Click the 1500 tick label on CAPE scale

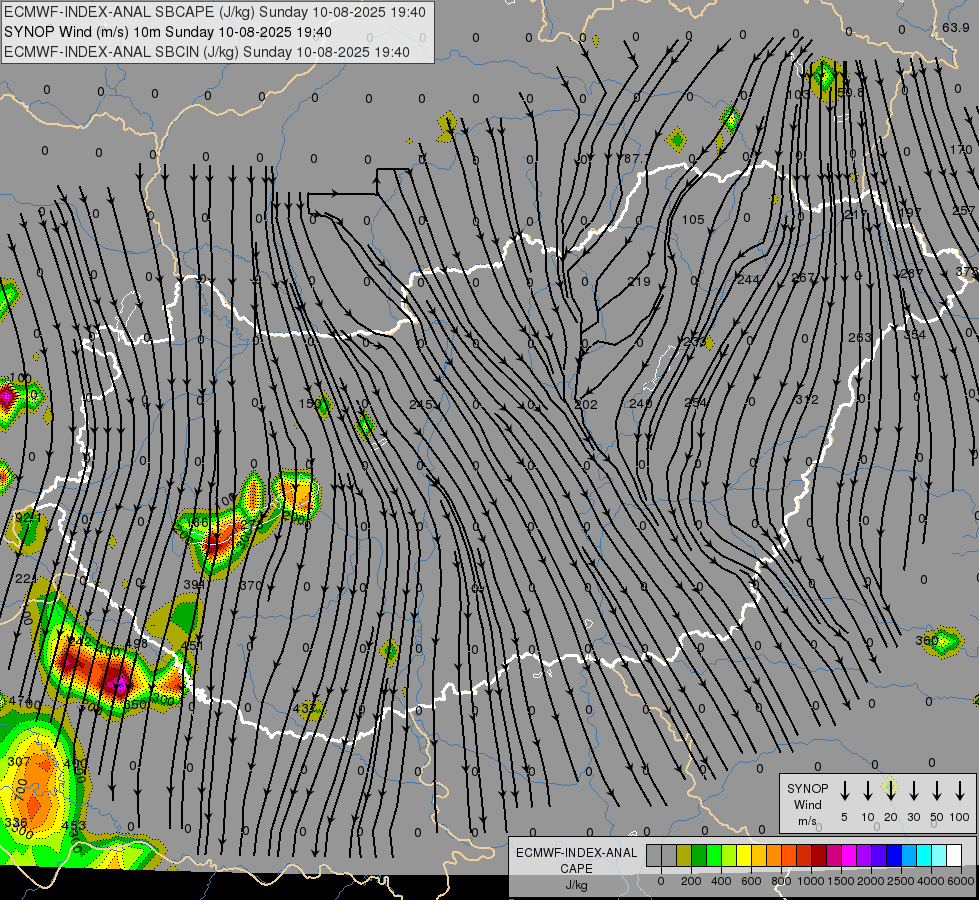pyautogui.click(x=841, y=881)
